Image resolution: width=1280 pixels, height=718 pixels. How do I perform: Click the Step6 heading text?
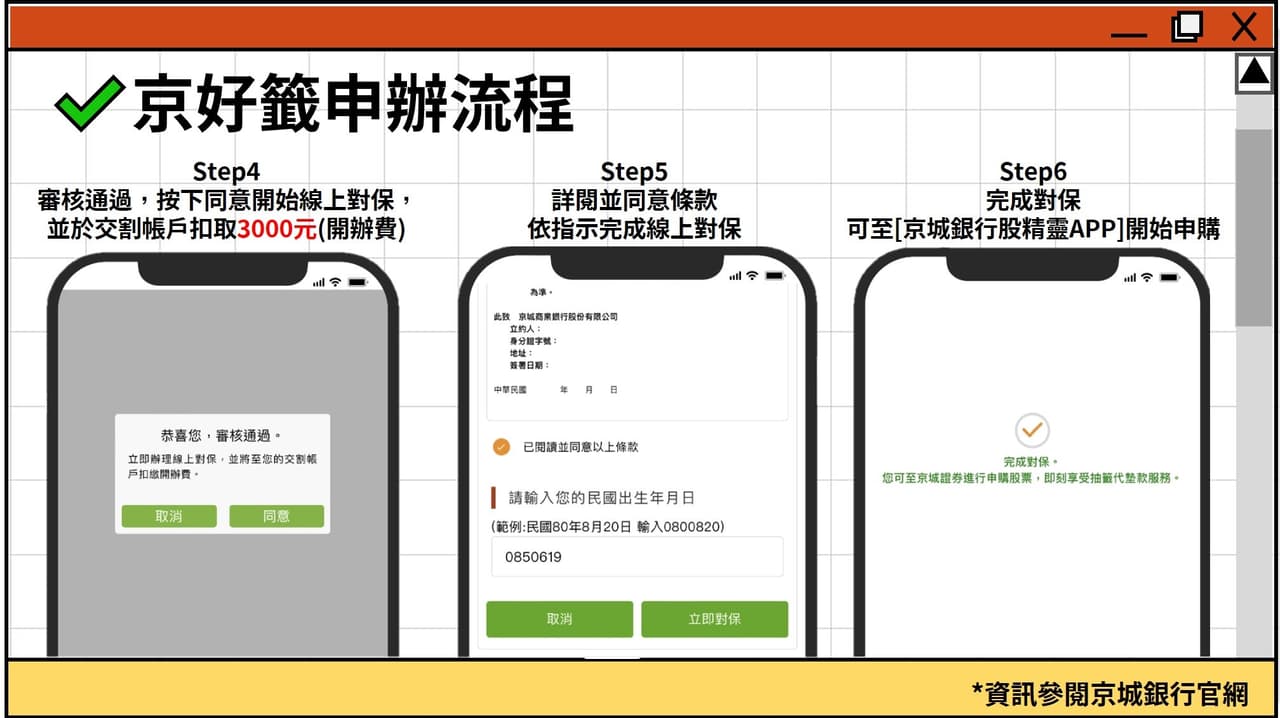1033,171
